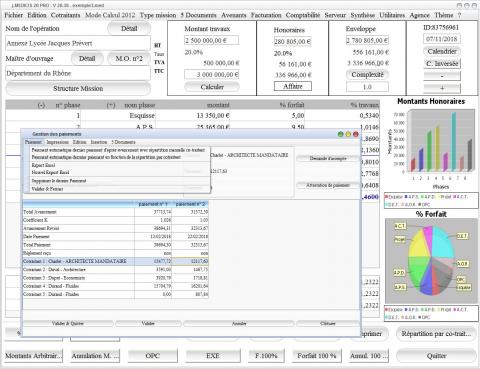
Task: Open the Avenants menu
Action: (234, 15)
